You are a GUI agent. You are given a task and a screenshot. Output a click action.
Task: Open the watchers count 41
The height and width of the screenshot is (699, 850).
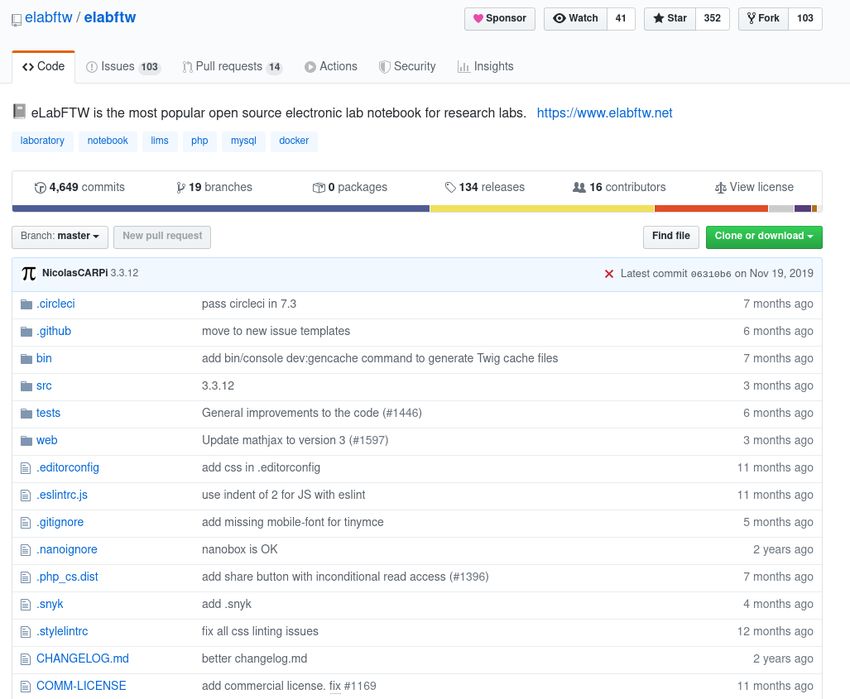click(621, 18)
